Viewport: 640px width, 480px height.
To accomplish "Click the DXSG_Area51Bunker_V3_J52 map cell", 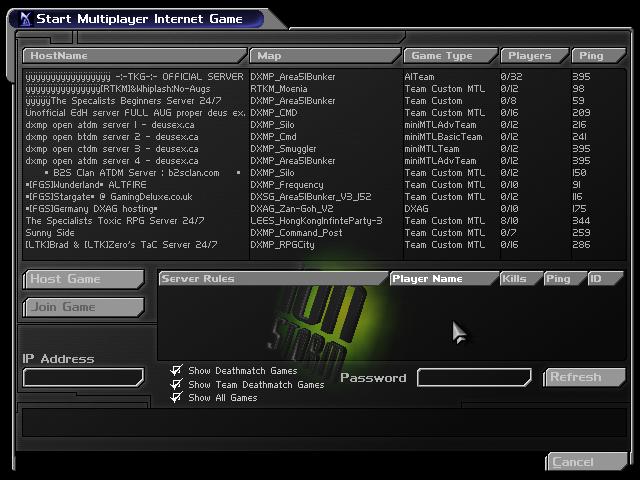I will 311,197.
